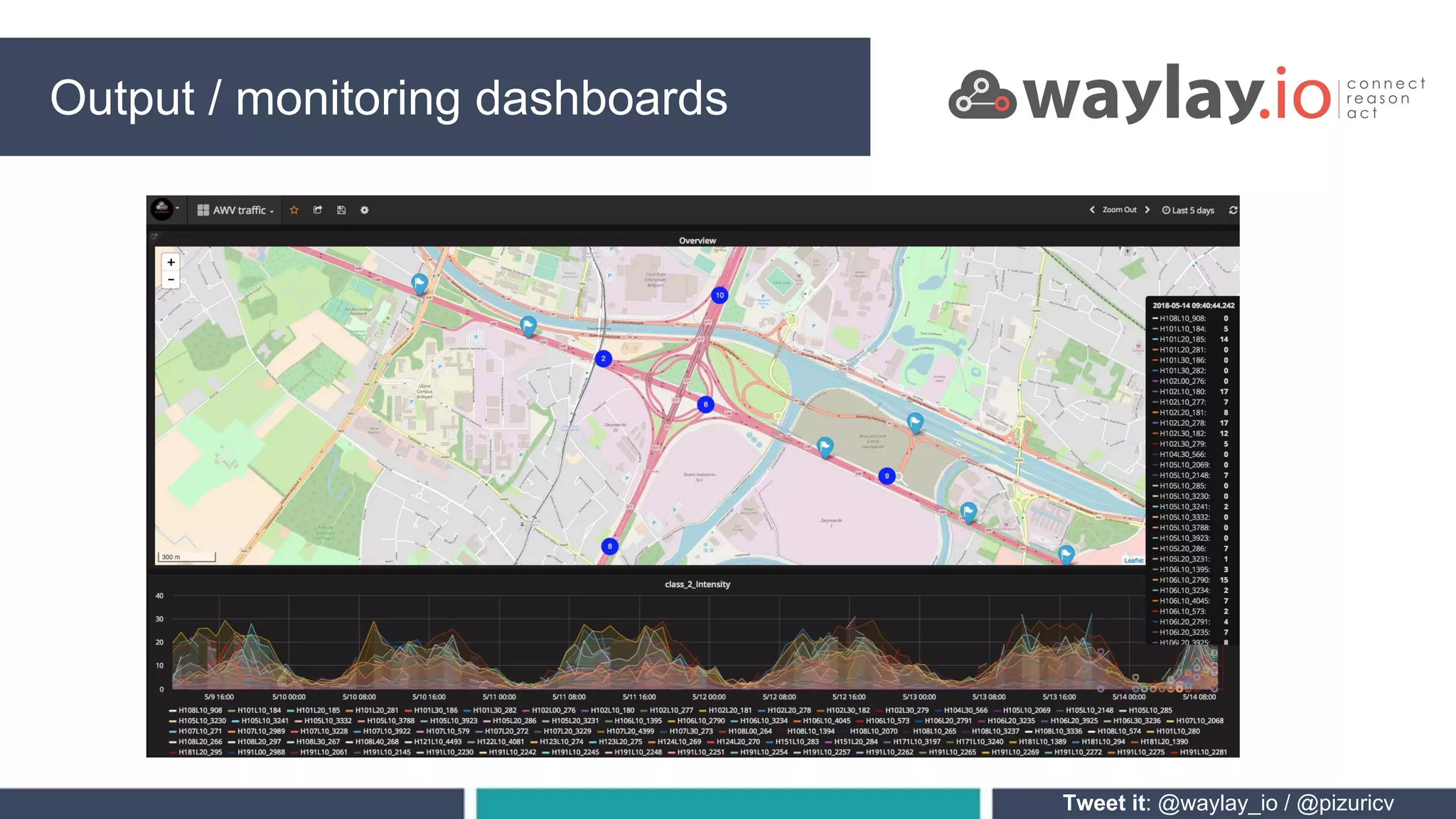Select legend entry H191L10_2230
This screenshot has height=819, width=1456.
pyautogui.click(x=446, y=752)
